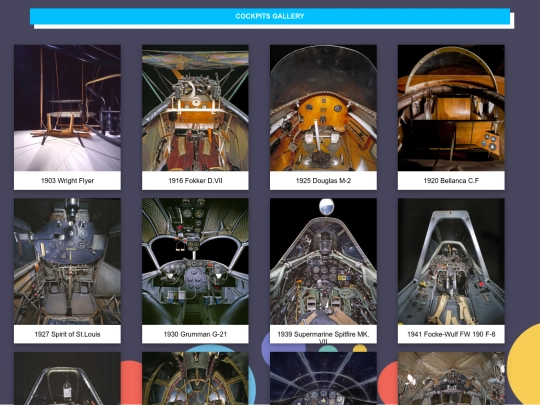Open the 1941 Focke-Wulf FW 190 cockpit photo
This screenshot has height=405, width=540.
tap(451, 261)
